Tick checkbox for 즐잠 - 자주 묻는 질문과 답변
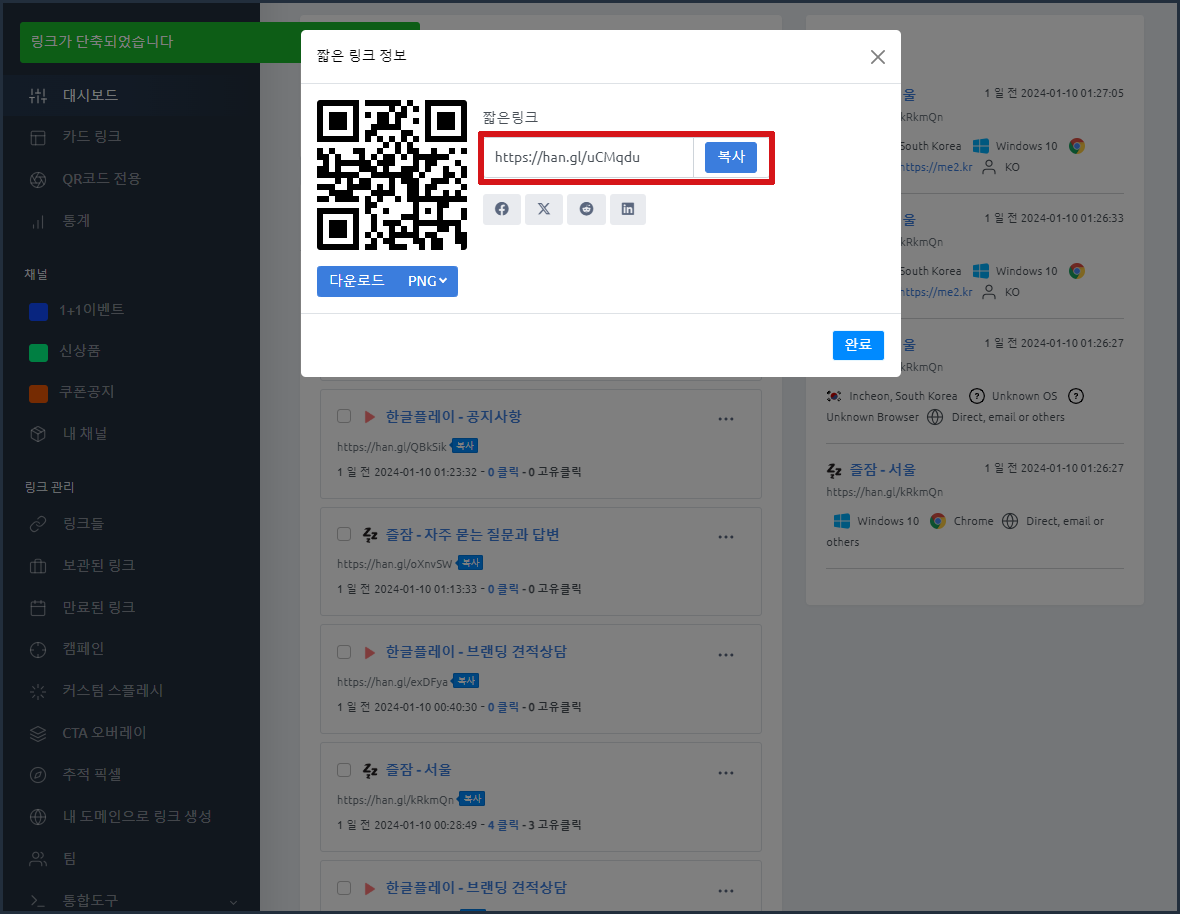Viewport: 1180px width, 914px height. pos(344,534)
